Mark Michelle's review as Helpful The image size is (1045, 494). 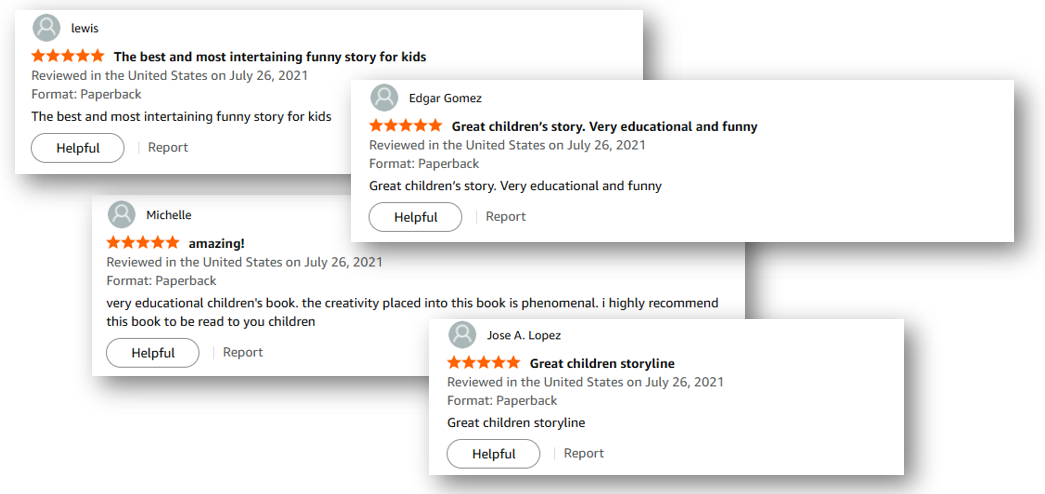(153, 353)
